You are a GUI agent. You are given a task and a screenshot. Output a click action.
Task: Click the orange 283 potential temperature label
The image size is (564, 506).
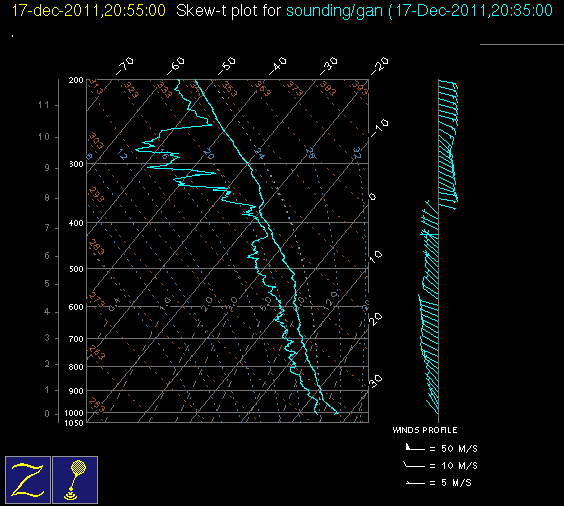click(x=96, y=247)
